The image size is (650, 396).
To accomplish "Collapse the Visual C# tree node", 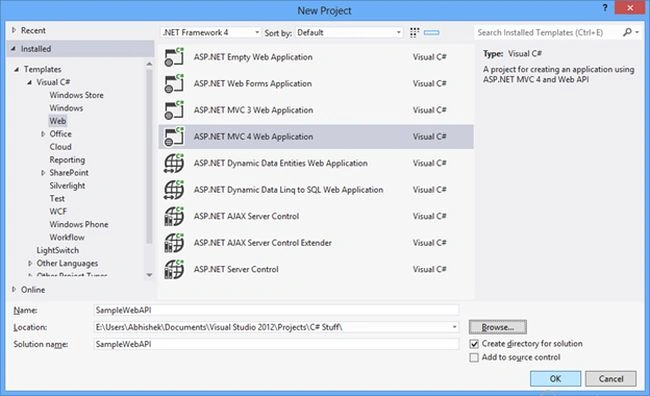I will click(30, 82).
